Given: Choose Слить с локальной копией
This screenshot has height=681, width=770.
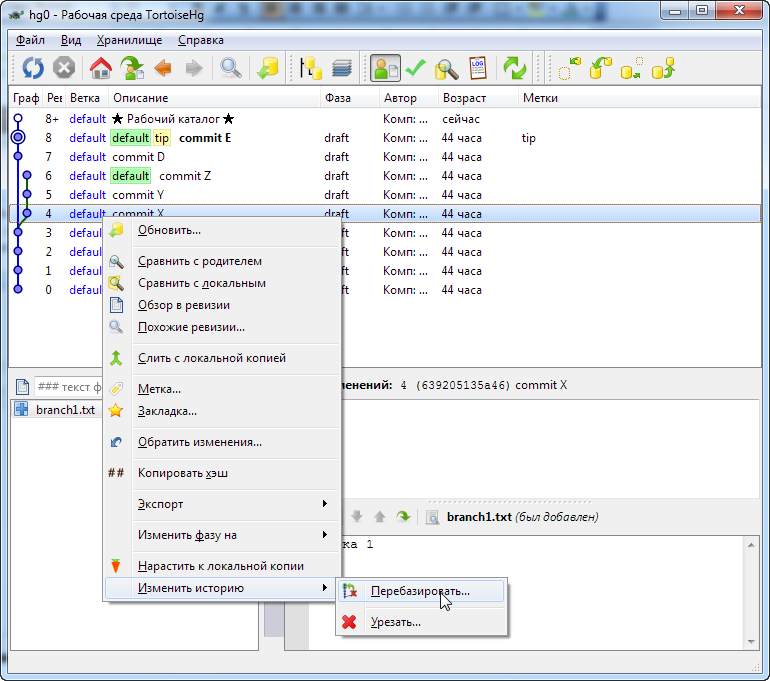Looking at the screenshot, I should click(221, 358).
